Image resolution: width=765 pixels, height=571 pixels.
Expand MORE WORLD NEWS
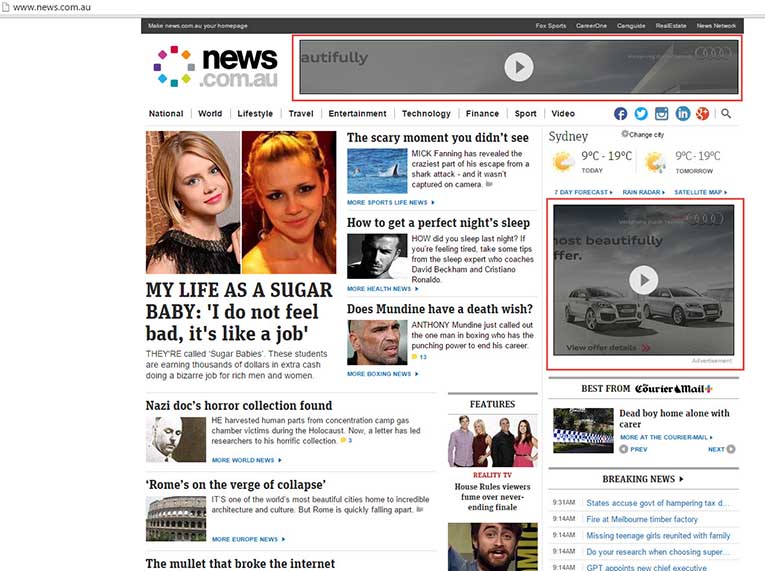(246, 460)
